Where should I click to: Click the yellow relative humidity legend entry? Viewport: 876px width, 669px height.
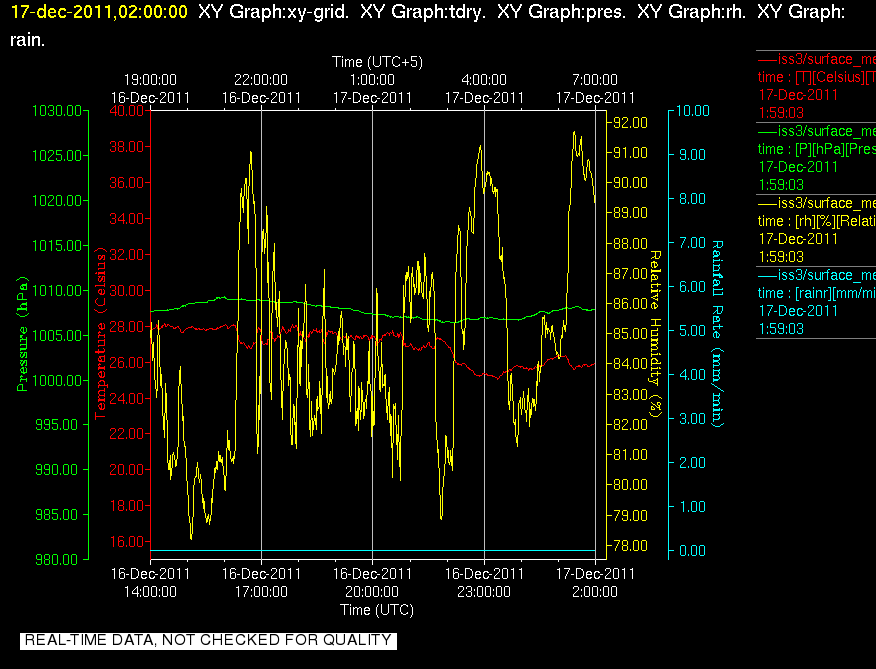click(x=816, y=230)
